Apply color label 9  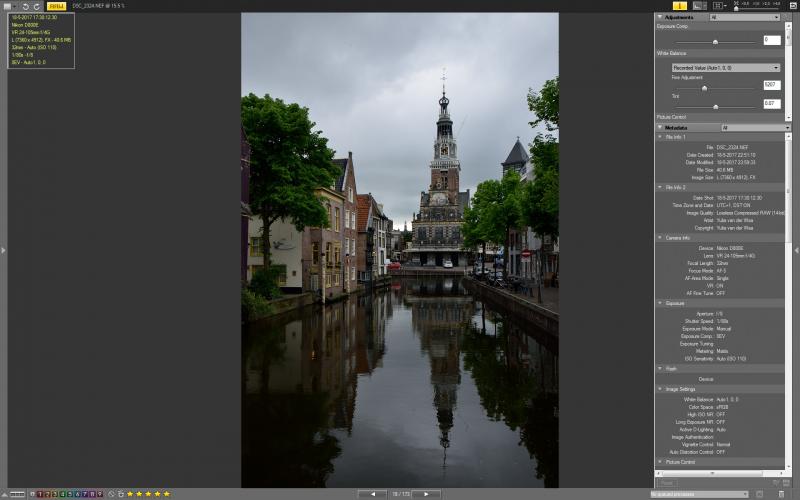pyautogui.click(x=99, y=494)
